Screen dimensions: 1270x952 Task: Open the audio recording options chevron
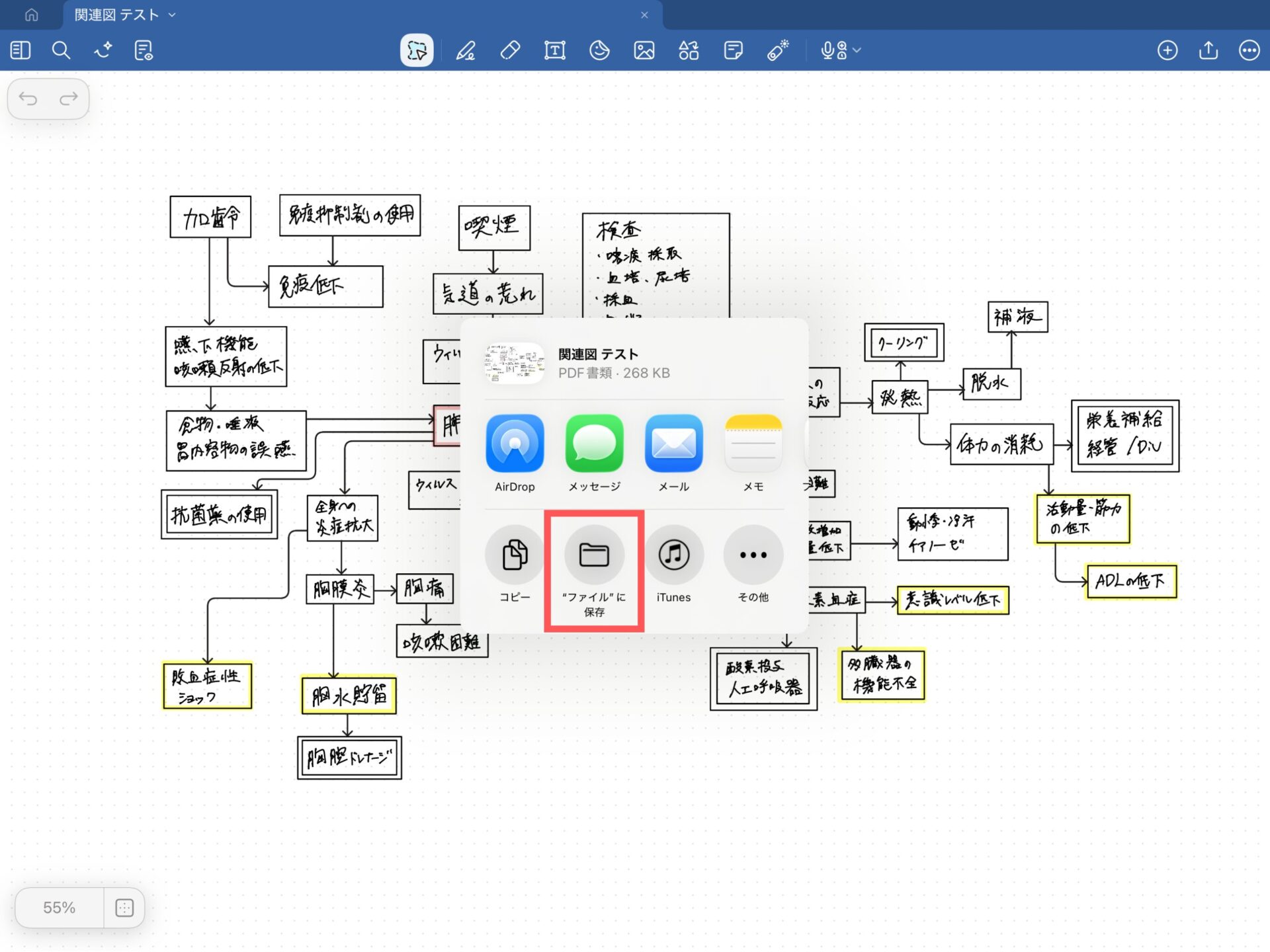(858, 50)
